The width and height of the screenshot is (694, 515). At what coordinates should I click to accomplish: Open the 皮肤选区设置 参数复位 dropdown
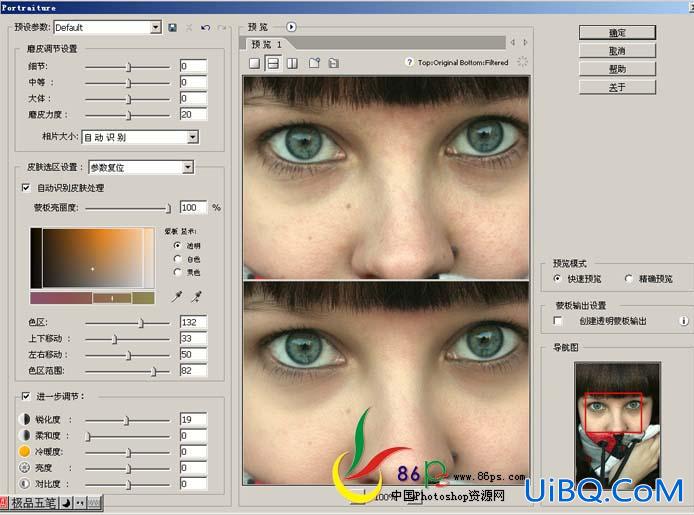[x=188, y=167]
